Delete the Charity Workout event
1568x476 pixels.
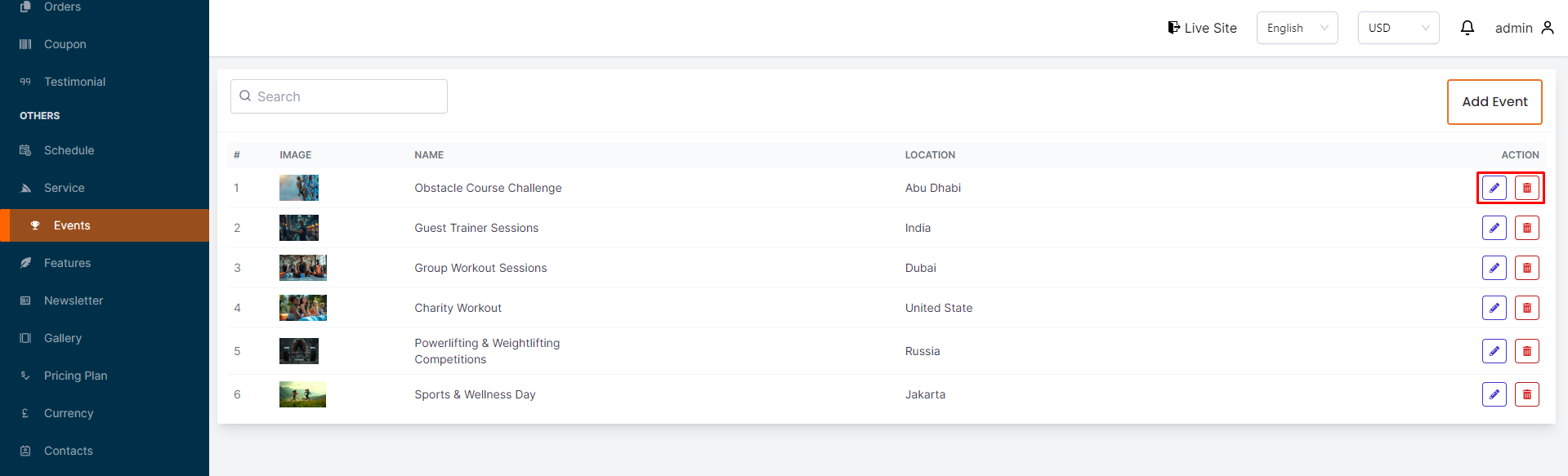click(1526, 308)
